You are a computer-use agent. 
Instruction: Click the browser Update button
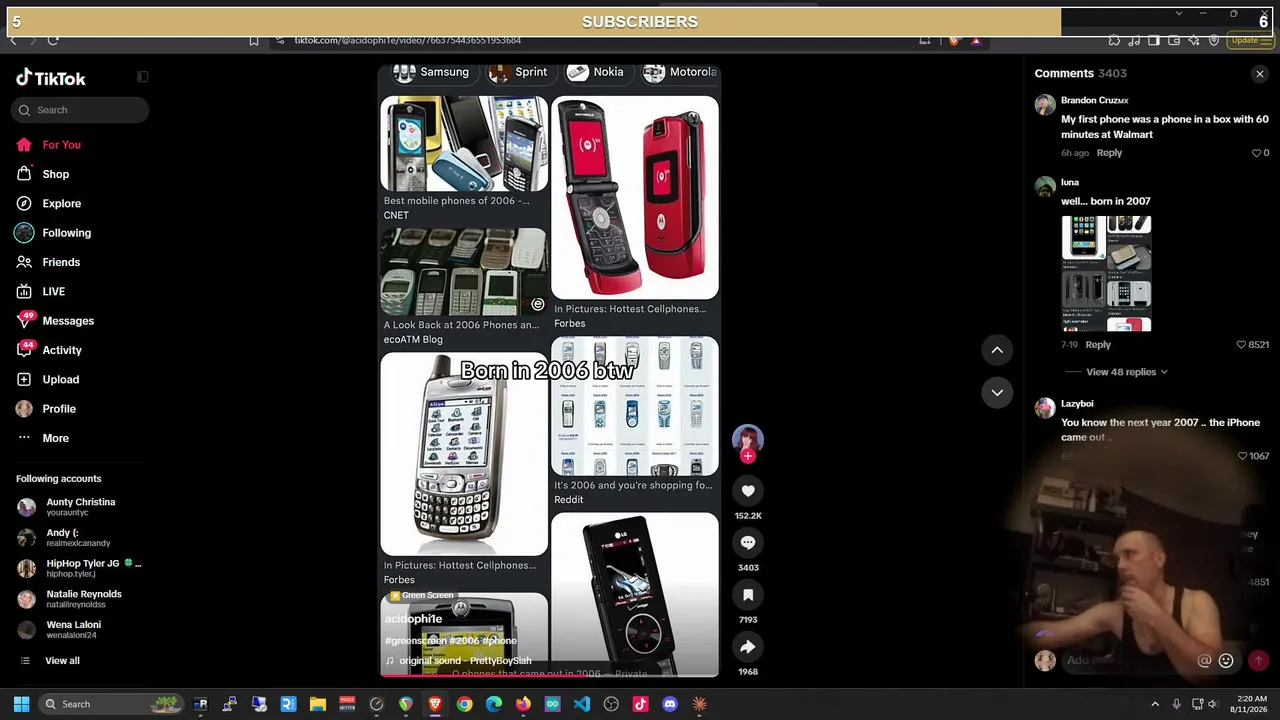(1249, 40)
